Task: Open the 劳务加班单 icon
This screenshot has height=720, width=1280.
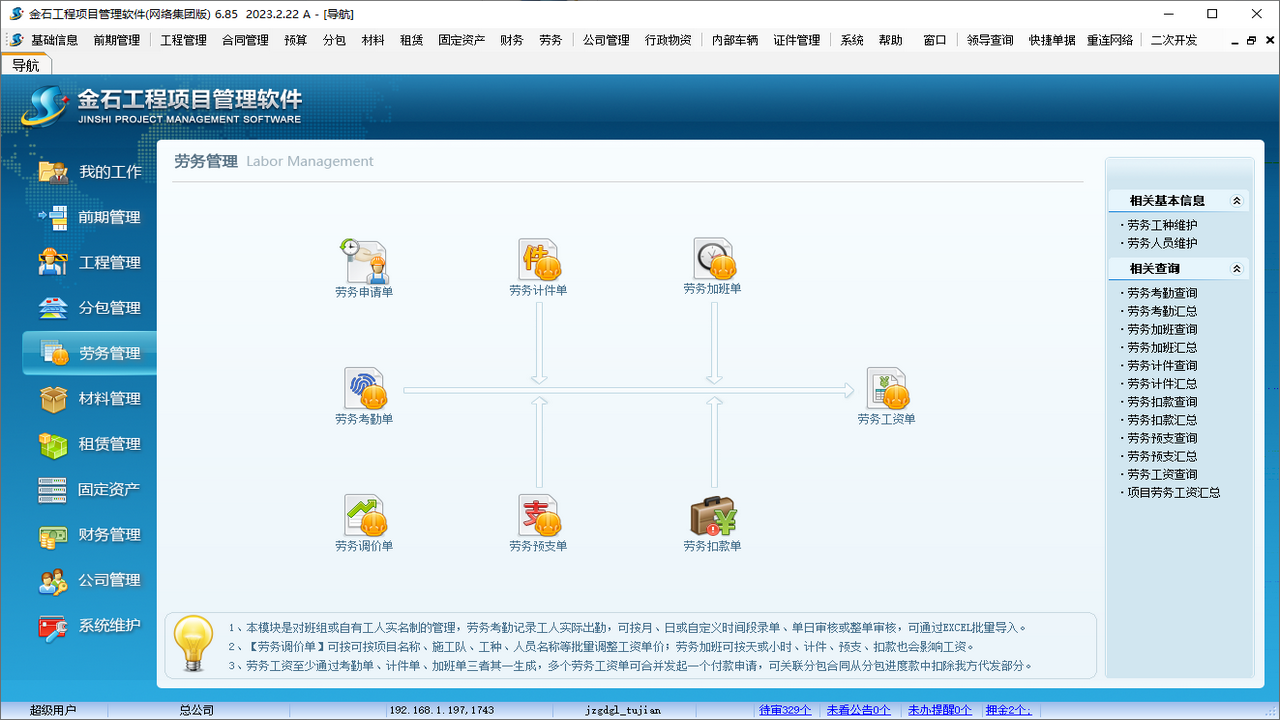Action: (x=713, y=259)
